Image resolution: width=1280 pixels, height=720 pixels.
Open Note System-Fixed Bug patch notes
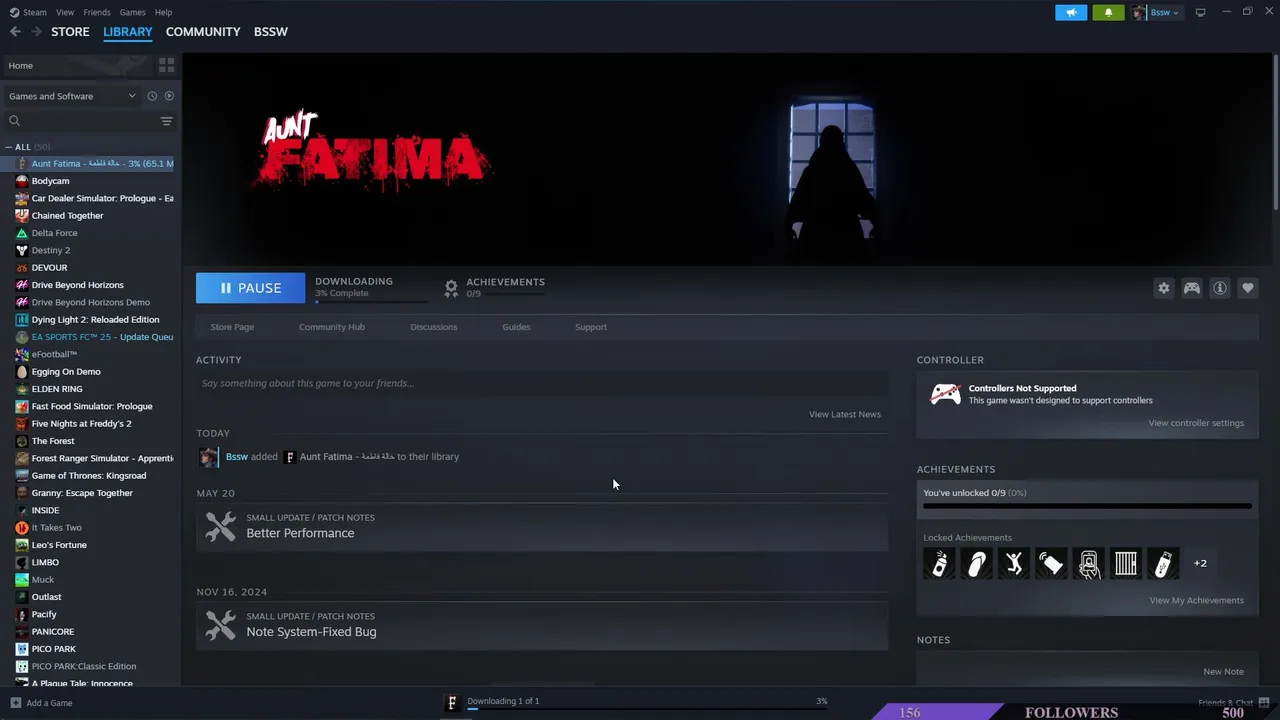(542, 625)
